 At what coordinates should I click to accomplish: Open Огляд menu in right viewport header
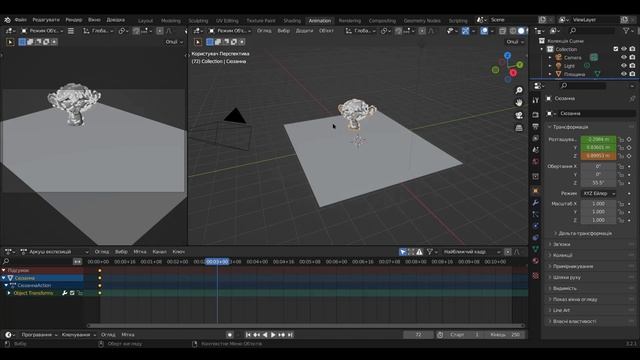[x=264, y=31]
